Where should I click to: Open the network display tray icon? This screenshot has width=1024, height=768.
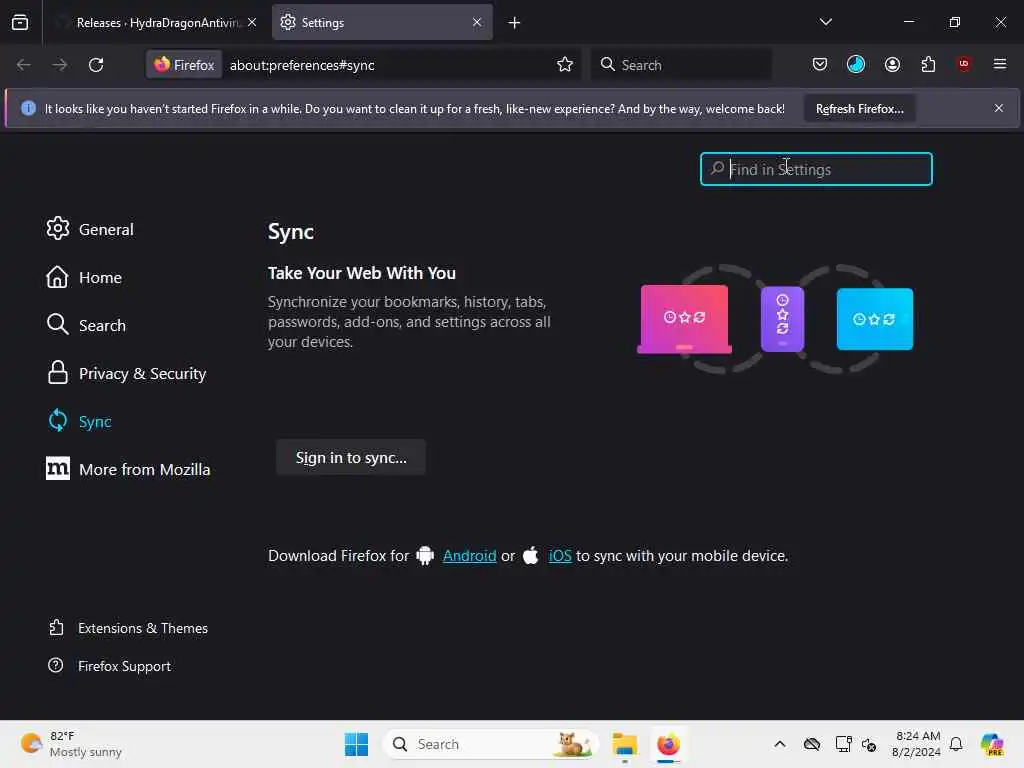click(843, 744)
